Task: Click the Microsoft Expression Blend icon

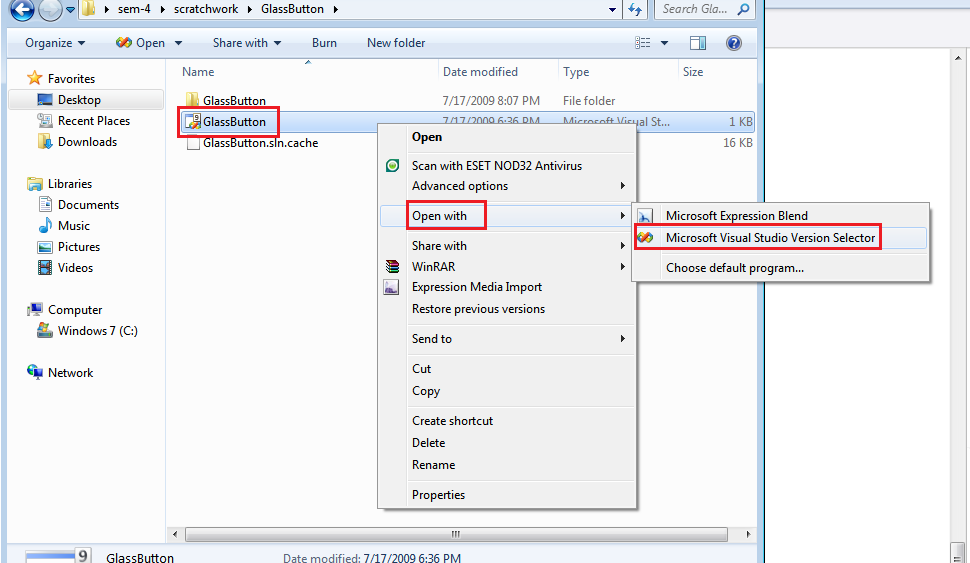Action: [646, 216]
